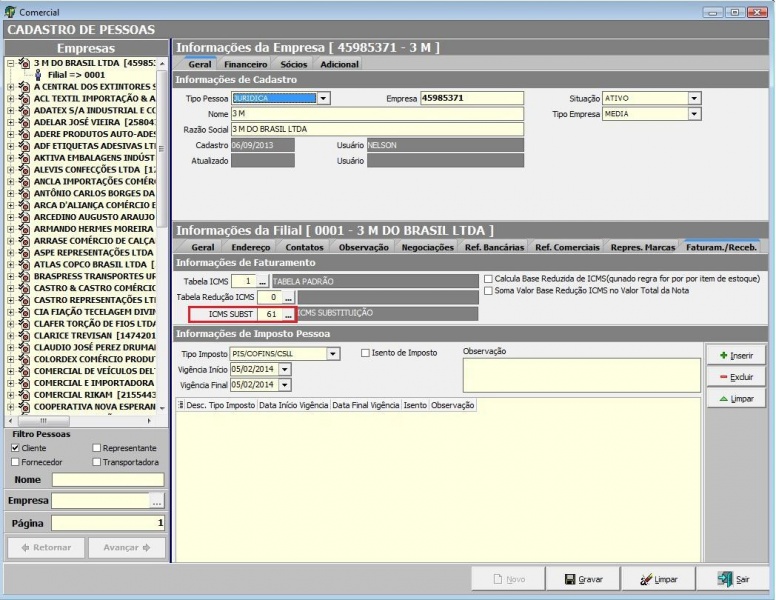Image resolution: width=776 pixels, height=600 pixels.
Task: Click the Gravar save disk icon
Action: [569, 579]
